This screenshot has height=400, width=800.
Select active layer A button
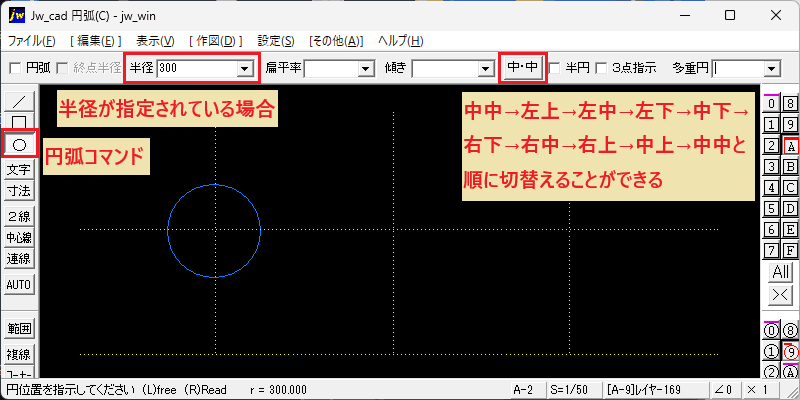tap(790, 146)
